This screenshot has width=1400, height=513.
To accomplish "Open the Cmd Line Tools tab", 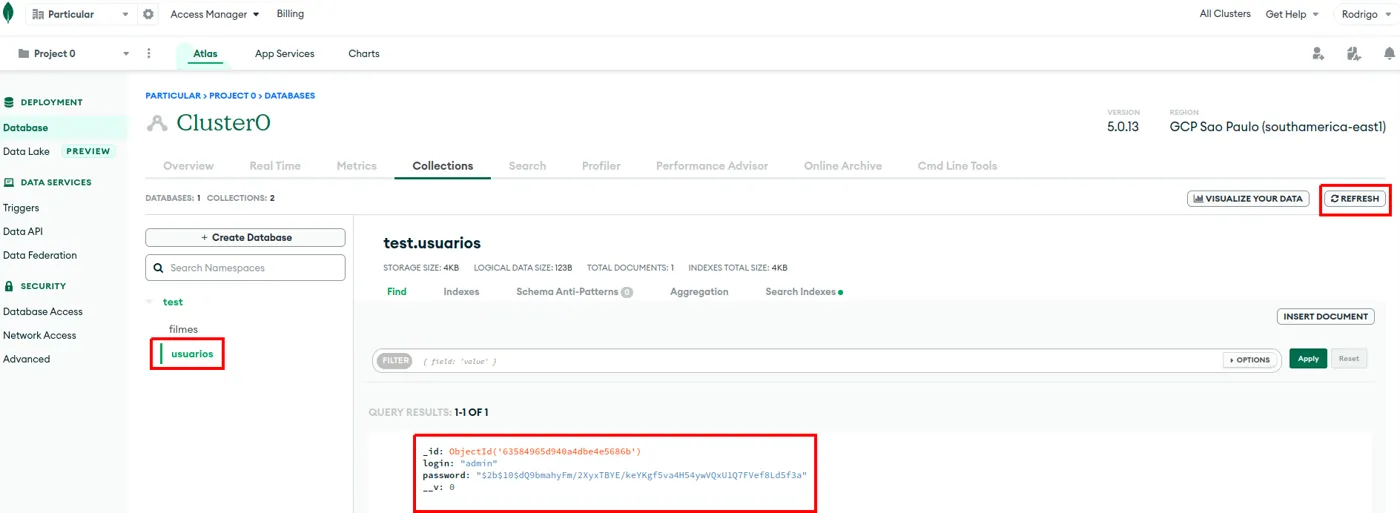I will 957,166.
